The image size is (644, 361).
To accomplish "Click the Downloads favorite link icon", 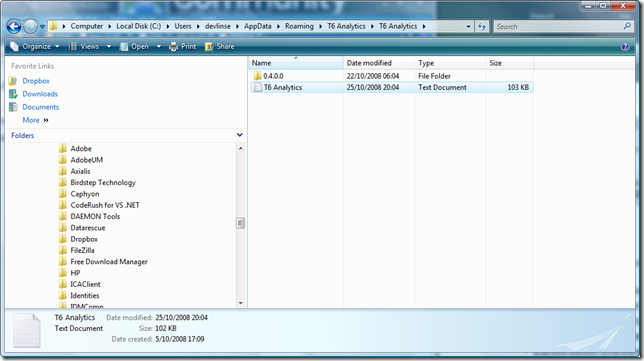I will coord(13,94).
